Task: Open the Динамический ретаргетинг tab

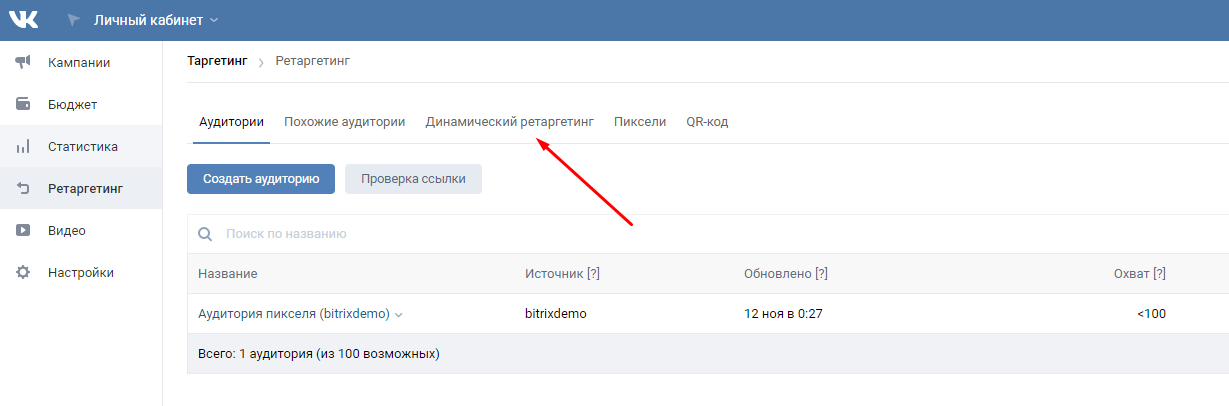Action: (x=509, y=122)
